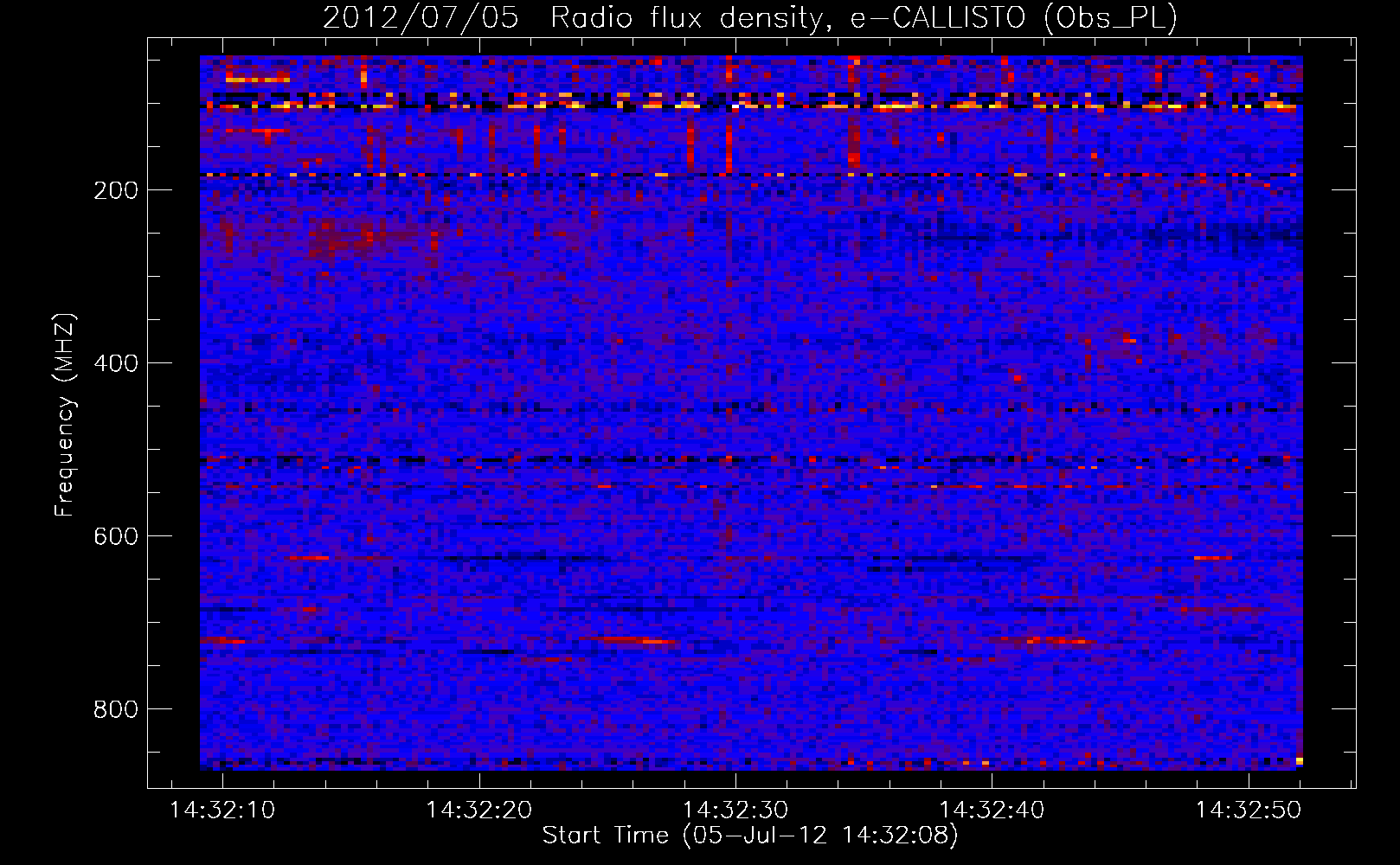
Task: Select the 14:32:40 time tick label
Action: (992, 811)
